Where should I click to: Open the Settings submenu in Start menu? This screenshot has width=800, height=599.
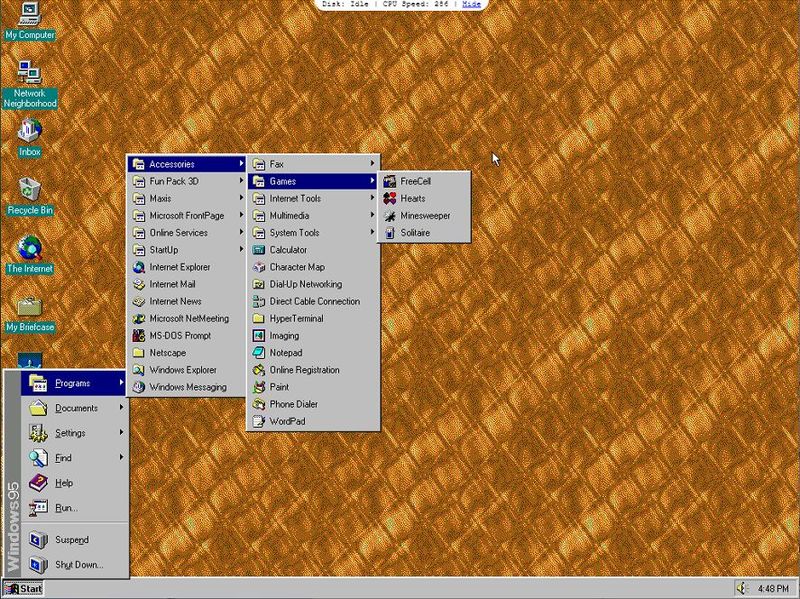click(74, 433)
